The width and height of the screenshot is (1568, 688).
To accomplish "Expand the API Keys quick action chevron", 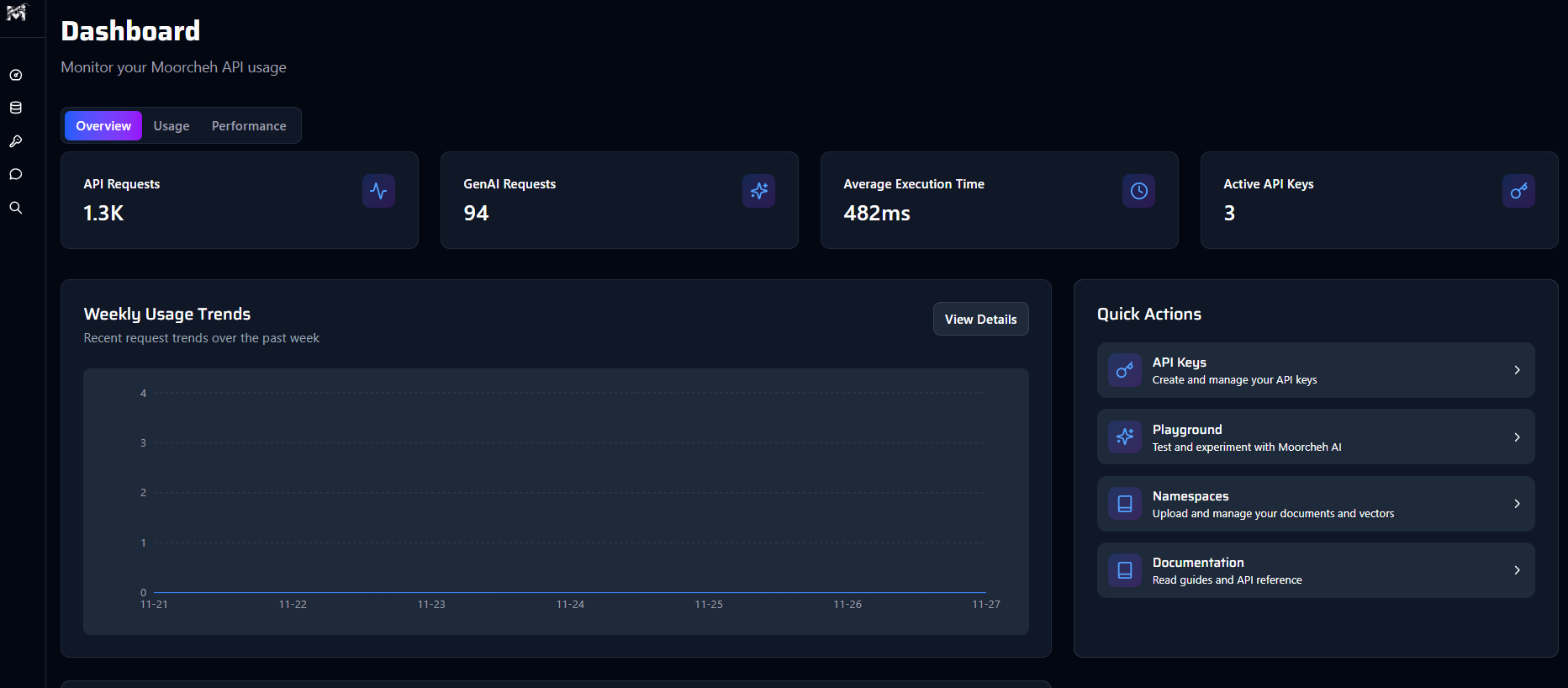I will 1517,370.
